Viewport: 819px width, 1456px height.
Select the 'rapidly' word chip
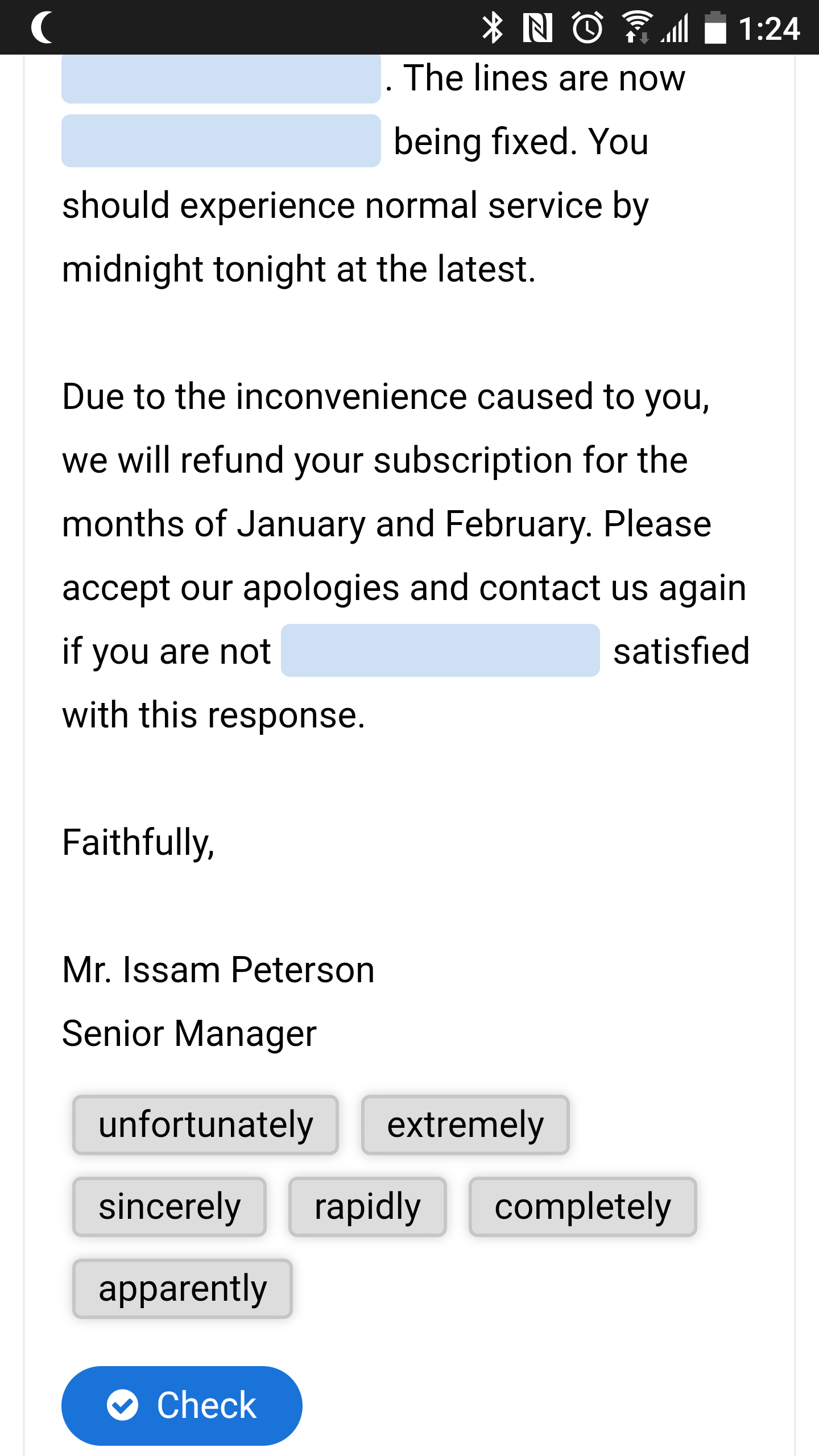[x=367, y=1207]
